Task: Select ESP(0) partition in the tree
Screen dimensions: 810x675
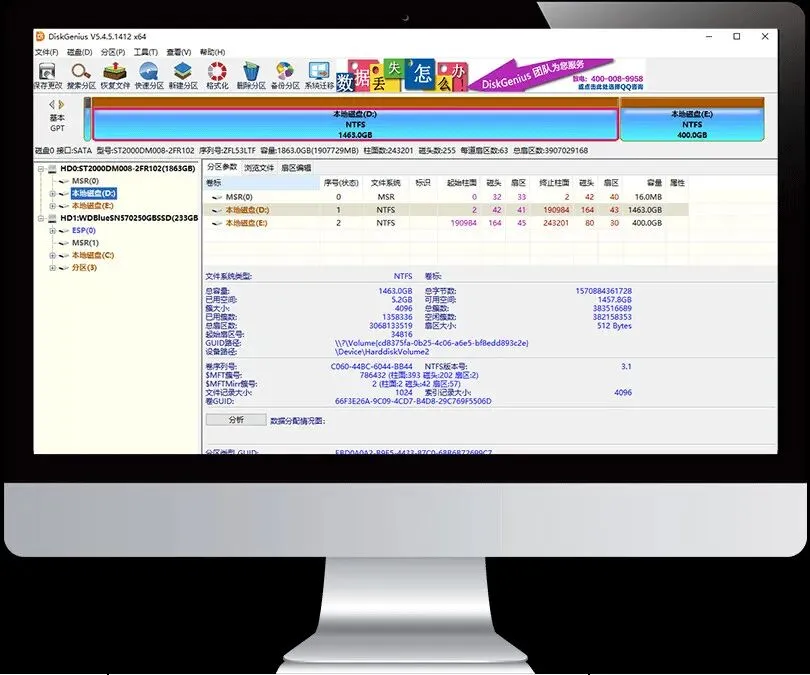Action: point(84,230)
